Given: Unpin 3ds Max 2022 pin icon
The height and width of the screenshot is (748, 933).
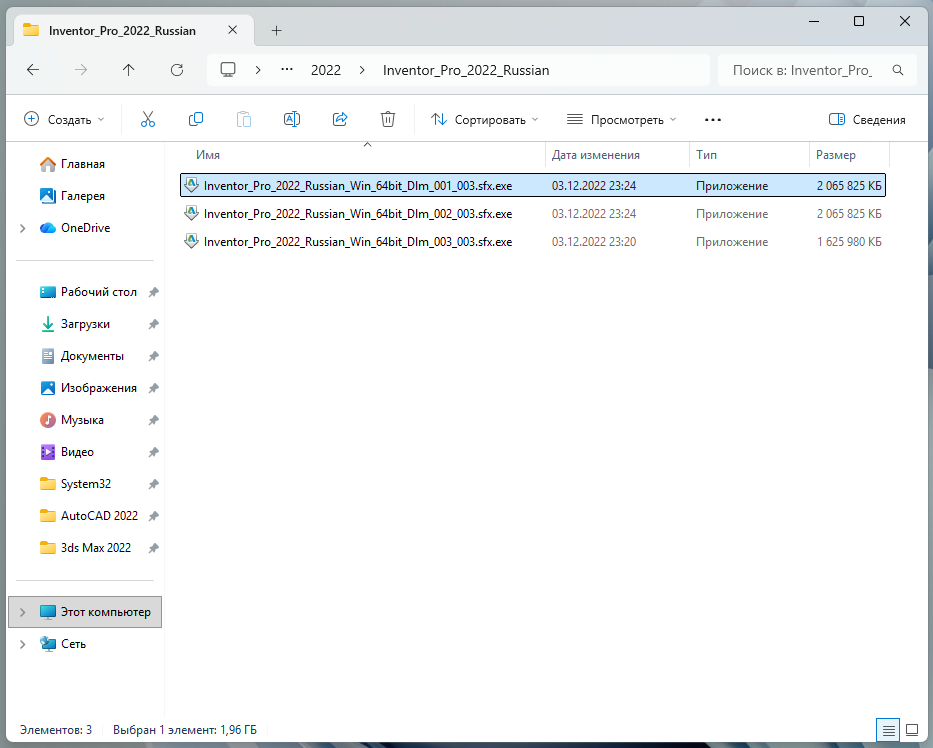Looking at the screenshot, I should tap(154, 548).
